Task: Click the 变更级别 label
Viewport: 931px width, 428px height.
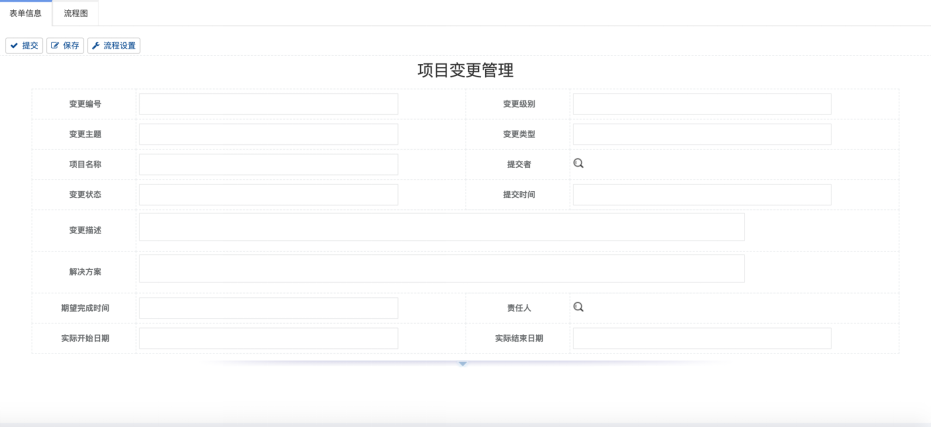Action: click(519, 104)
